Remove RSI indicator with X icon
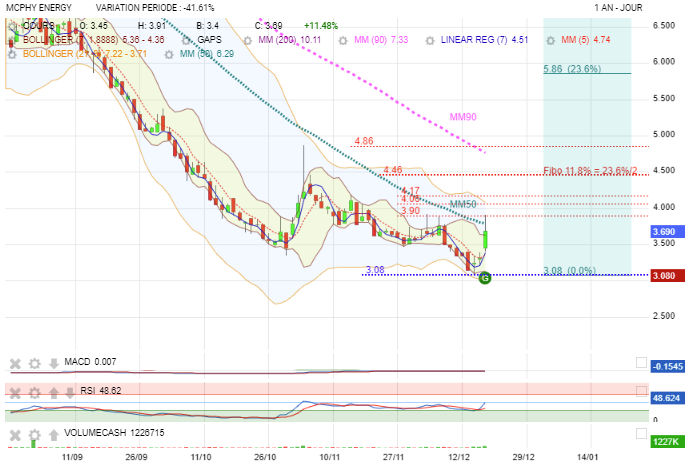 pos(15,392)
